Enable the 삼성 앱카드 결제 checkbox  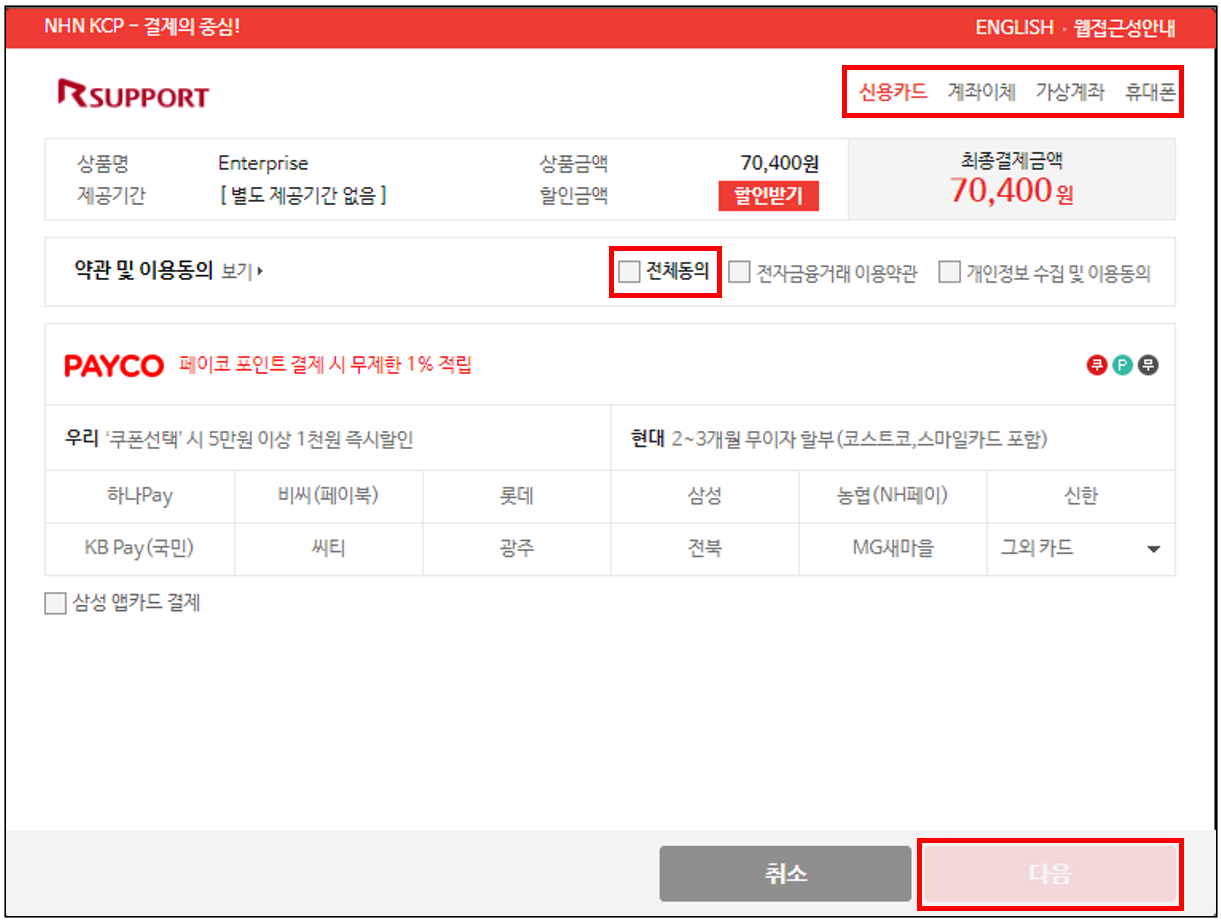[55, 604]
